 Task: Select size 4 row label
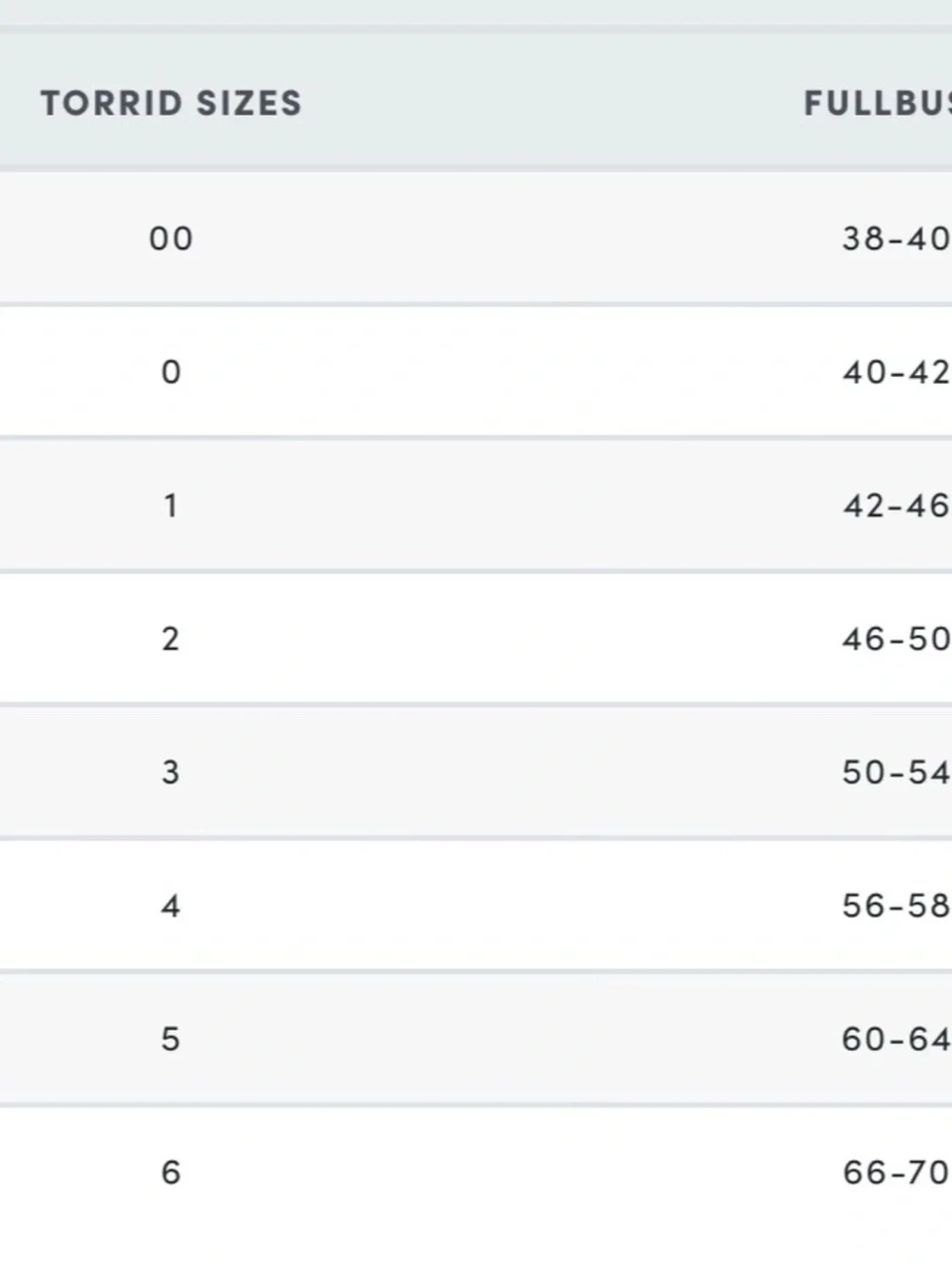point(171,905)
